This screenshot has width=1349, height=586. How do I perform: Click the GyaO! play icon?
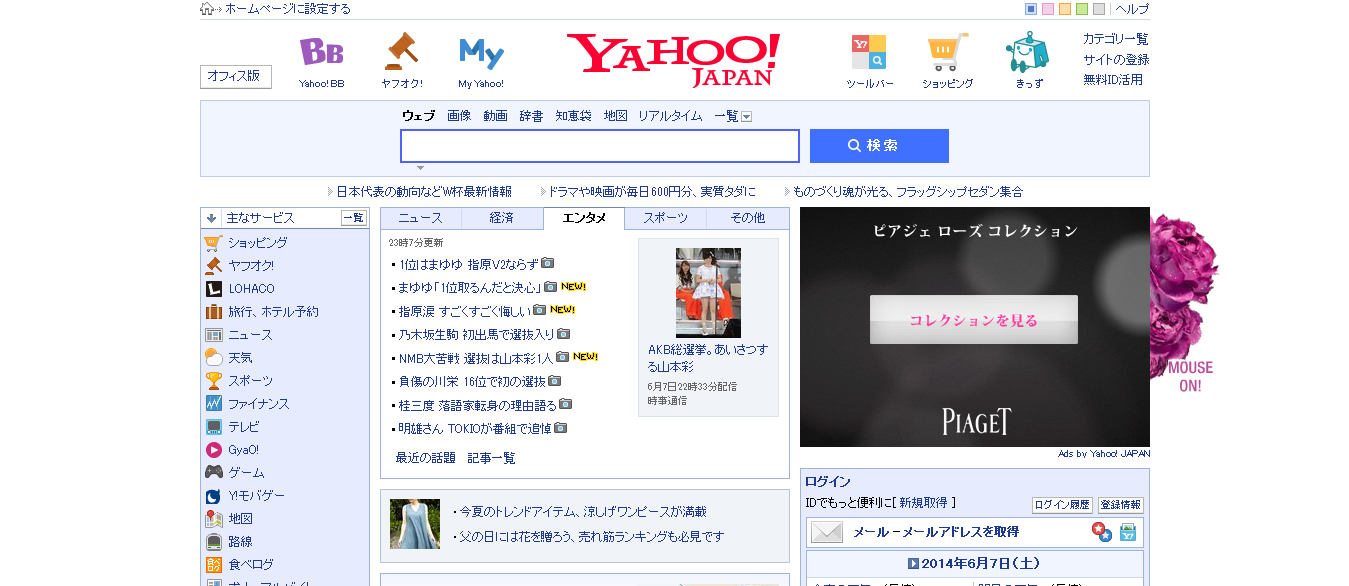213,450
